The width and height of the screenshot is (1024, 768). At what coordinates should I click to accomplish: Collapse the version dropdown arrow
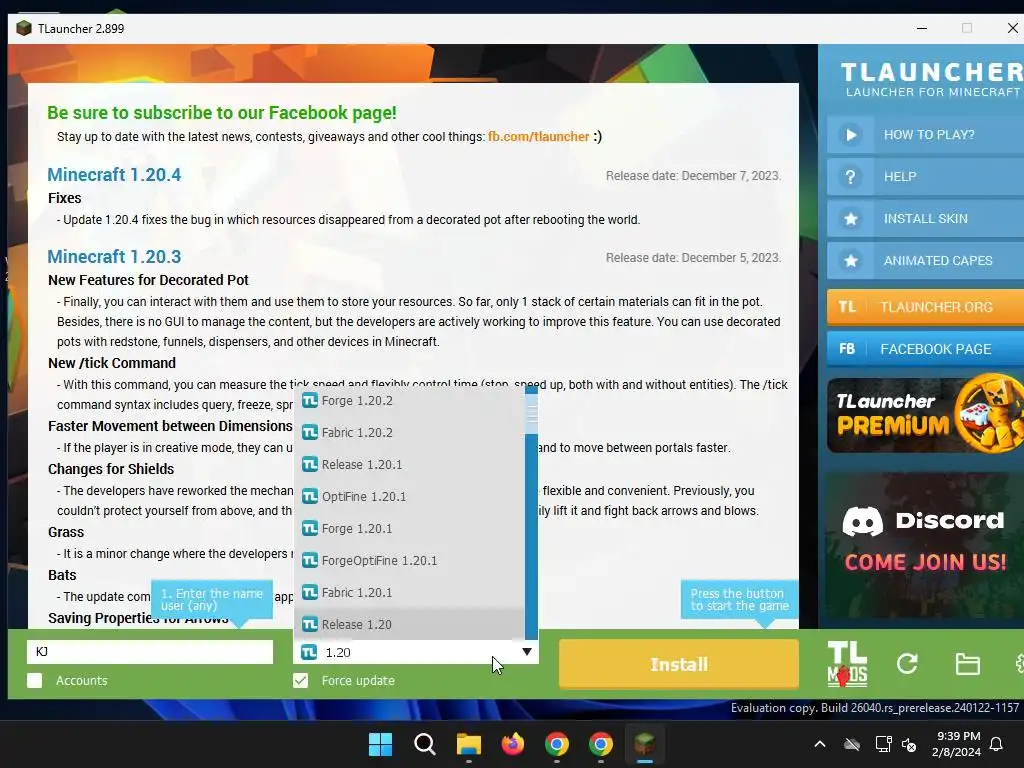(x=527, y=652)
